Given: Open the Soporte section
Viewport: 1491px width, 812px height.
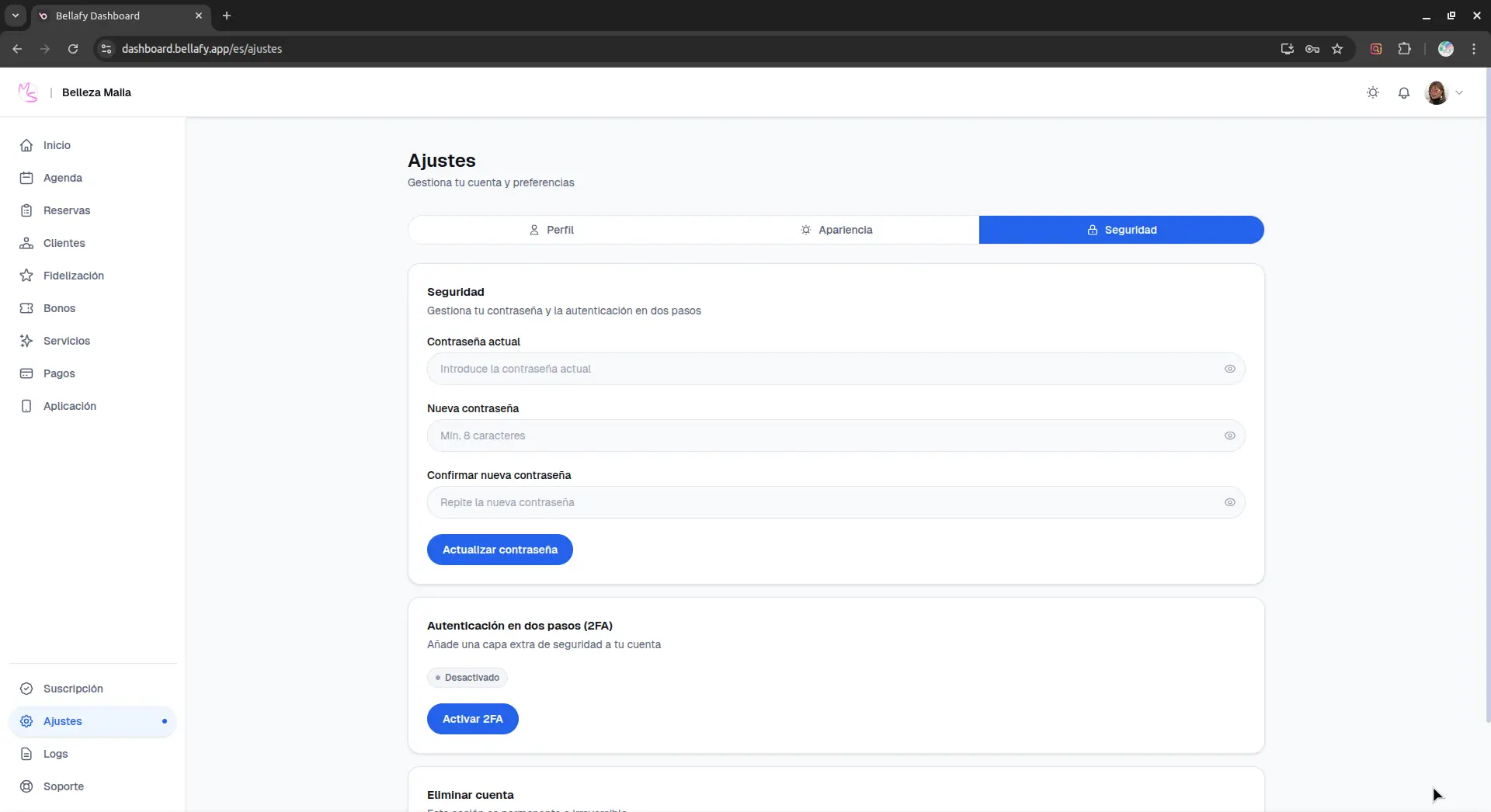Looking at the screenshot, I should [63, 786].
